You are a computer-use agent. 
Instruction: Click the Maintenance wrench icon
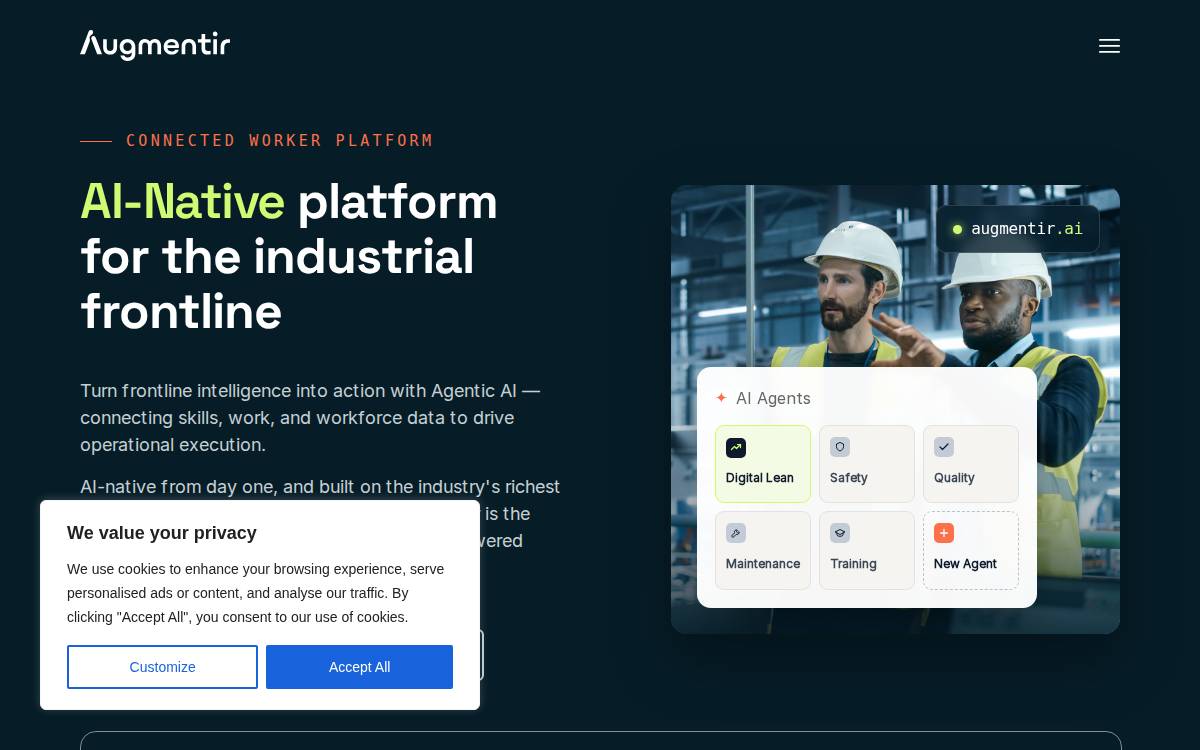[x=736, y=533]
